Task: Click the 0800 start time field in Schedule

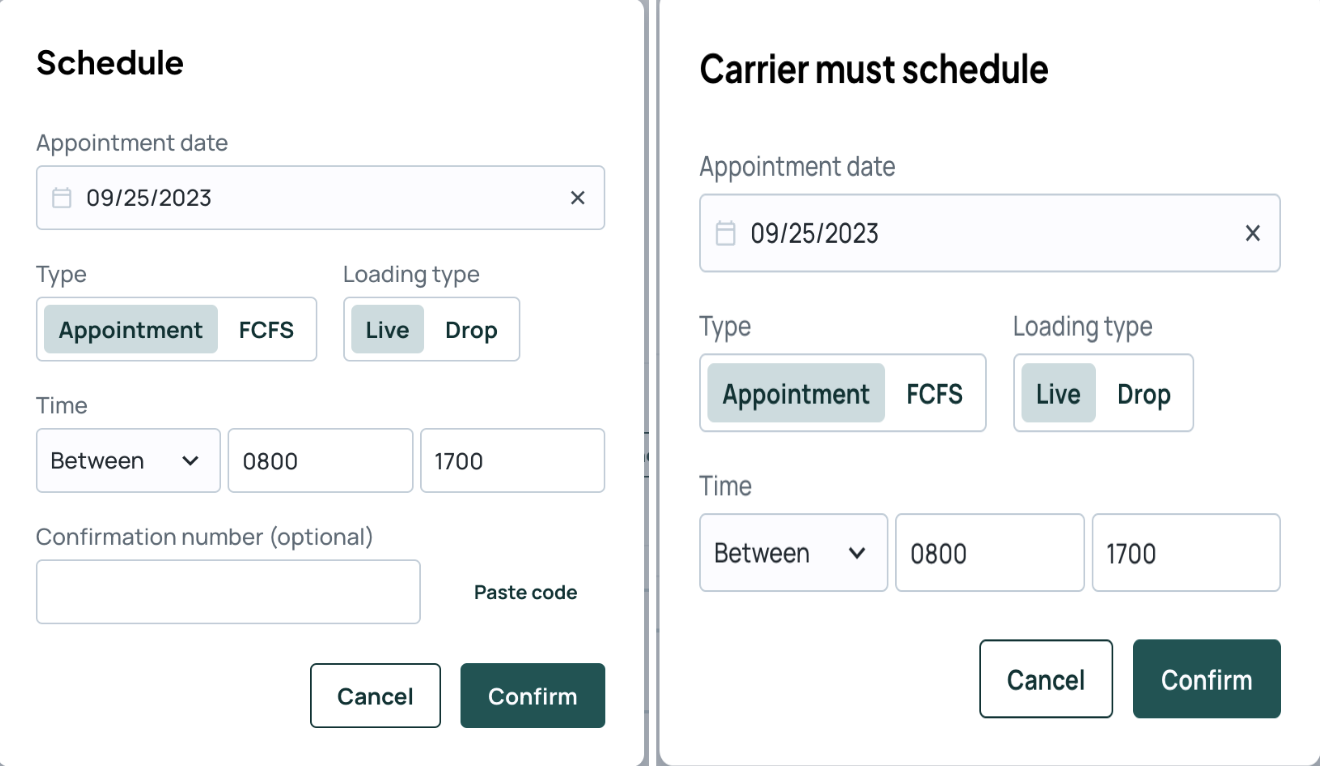Action: tap(320, 461)
